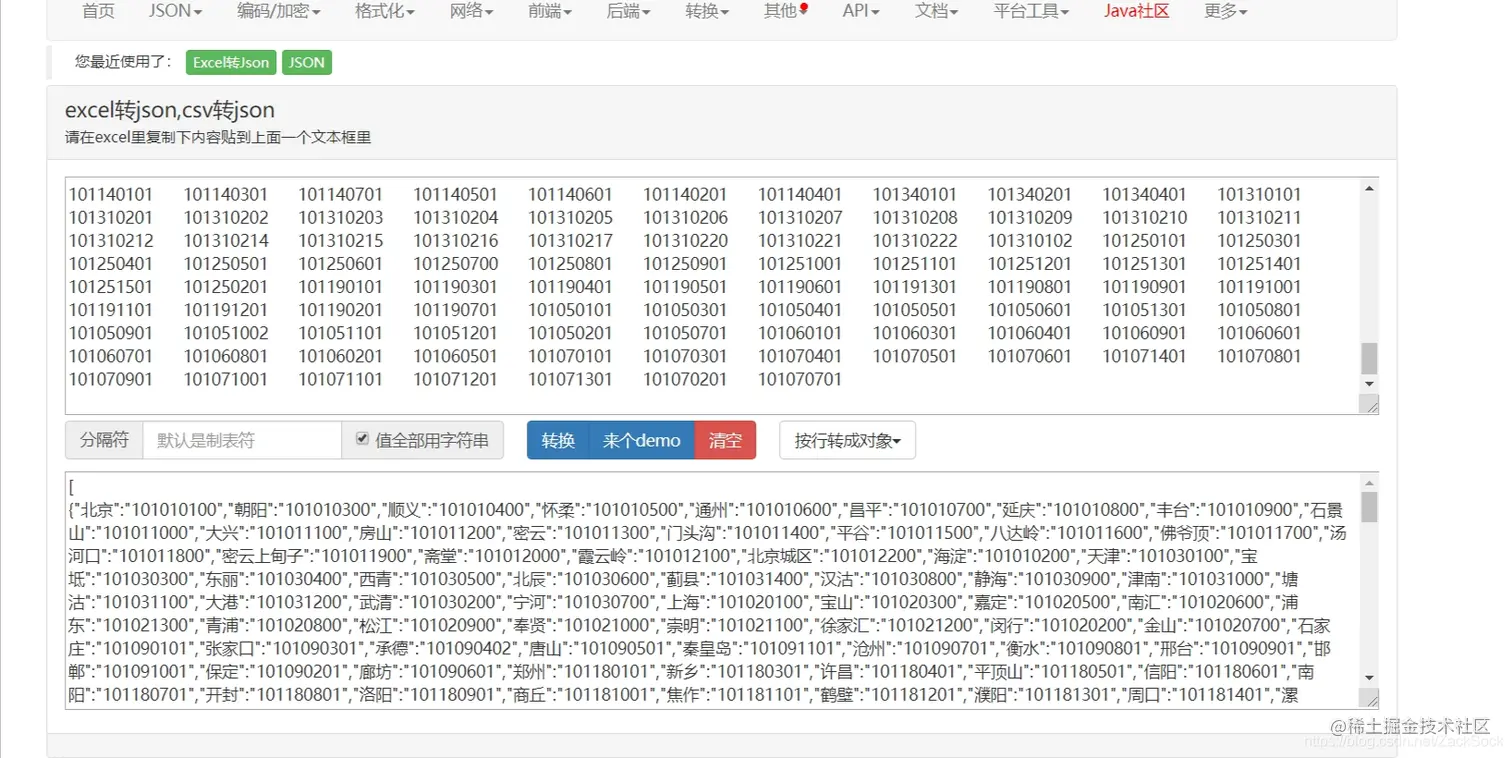Click the red 清空 clear button
1512x758 pixels.
(x=725, y=440)
